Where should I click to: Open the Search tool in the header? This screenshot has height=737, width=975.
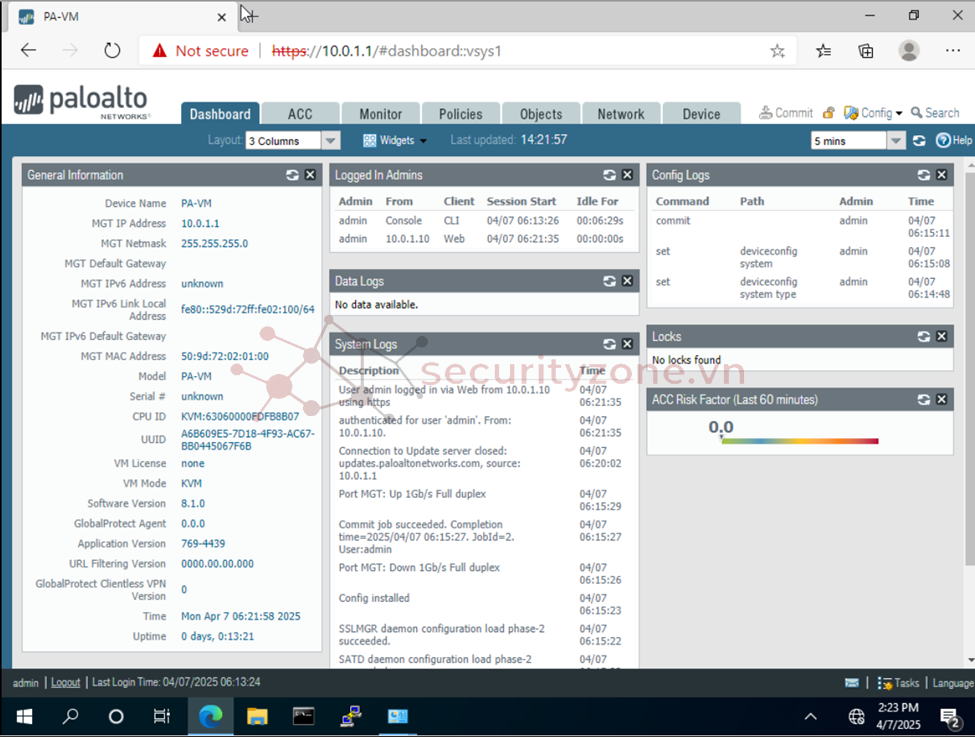935,113
